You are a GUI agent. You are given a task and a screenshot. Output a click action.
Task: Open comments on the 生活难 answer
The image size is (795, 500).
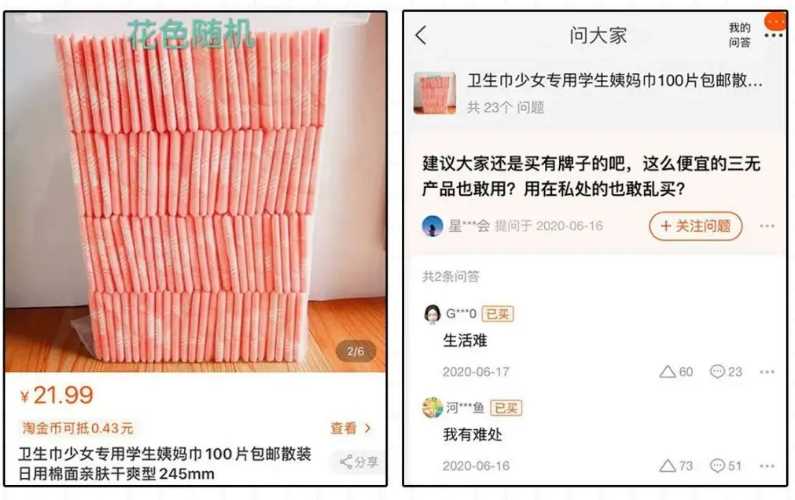pos(726,372)
